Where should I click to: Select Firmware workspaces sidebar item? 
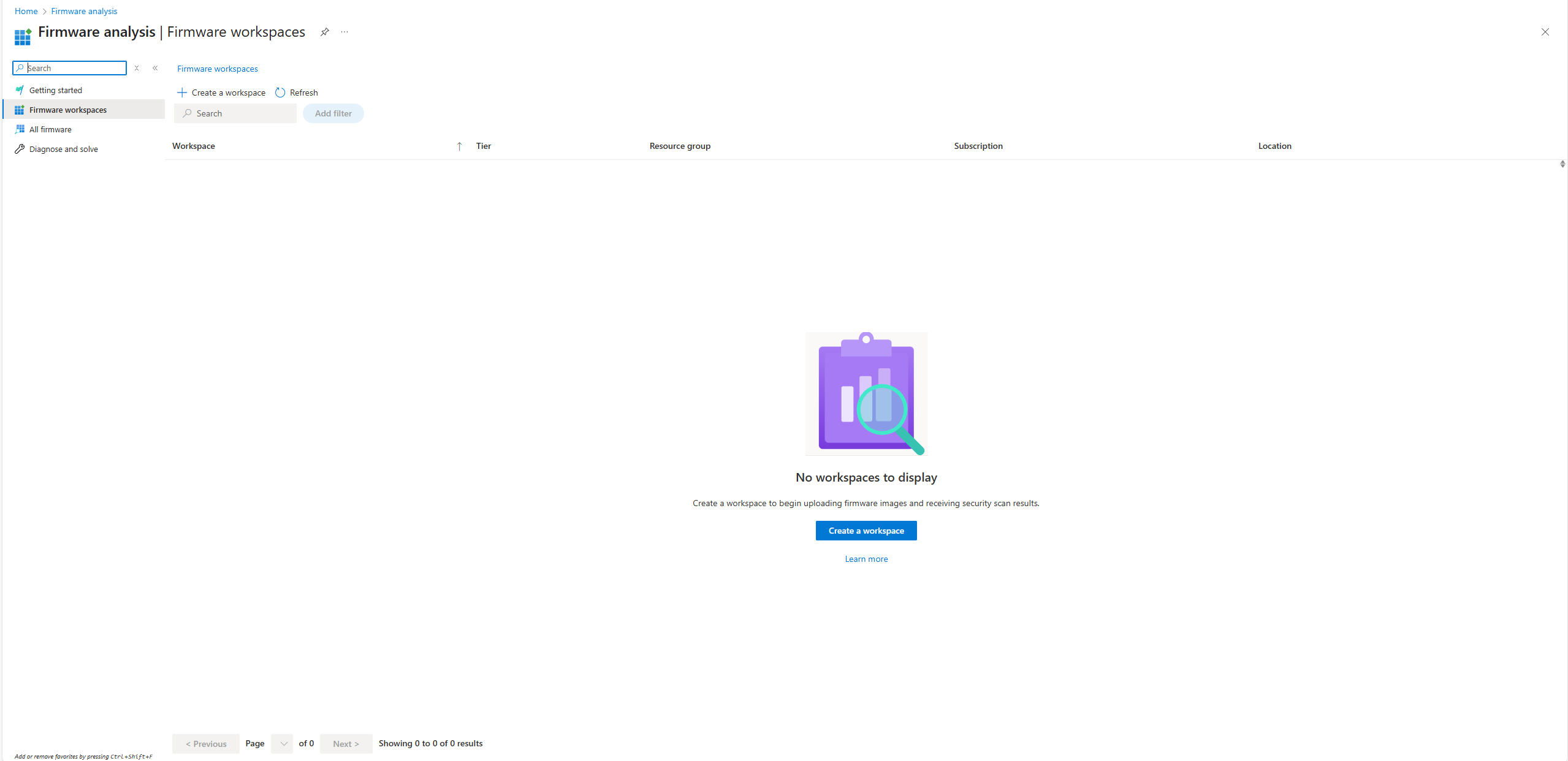(x=68, y=110)
